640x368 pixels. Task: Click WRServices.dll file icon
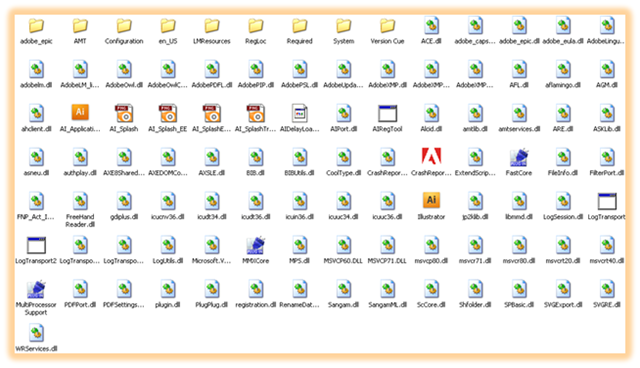[x=36, y=333]
